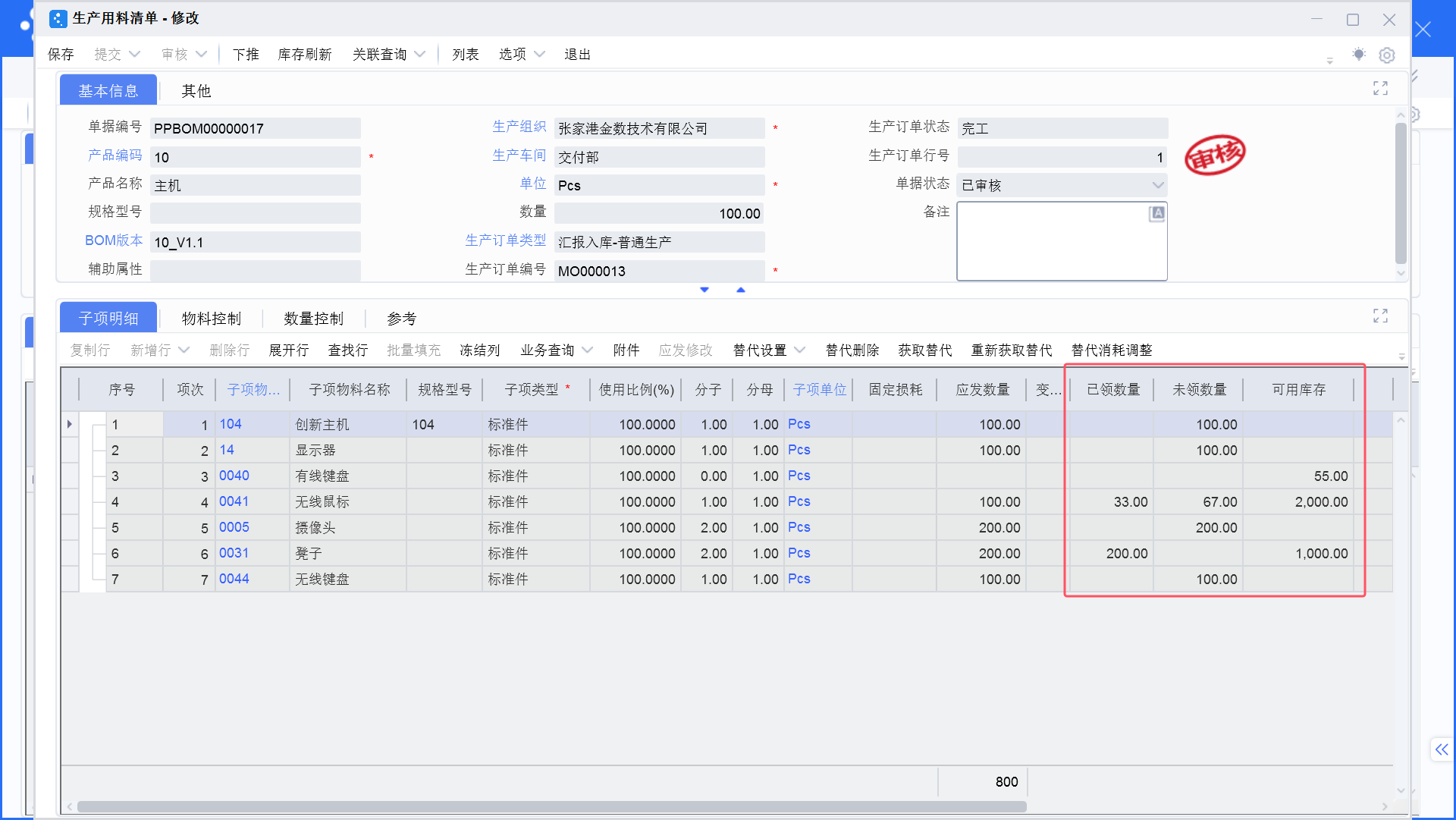Open the 生产订单类型 label link

[506, 240]
